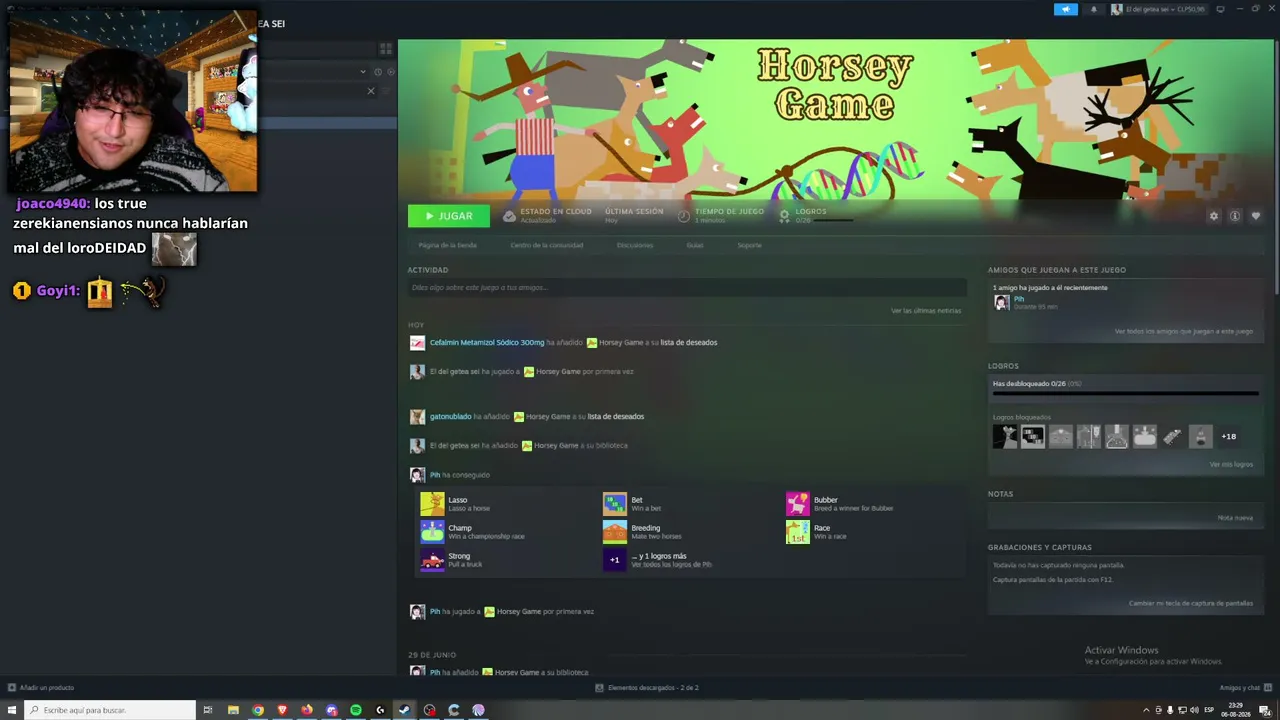Open first locked achievement icon

coord(1005,436)
